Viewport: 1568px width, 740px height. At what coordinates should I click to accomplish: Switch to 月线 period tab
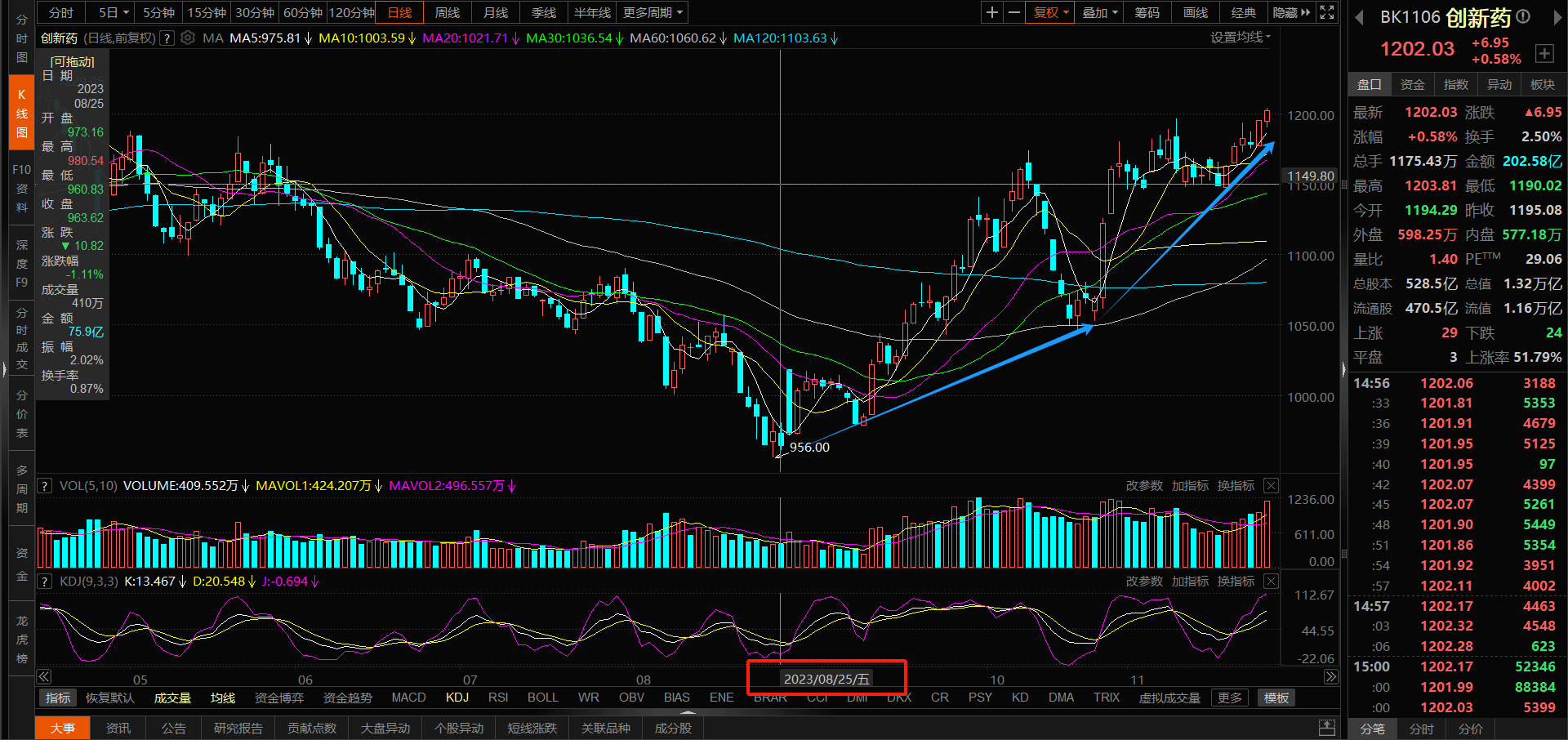(x=496, y=12)
